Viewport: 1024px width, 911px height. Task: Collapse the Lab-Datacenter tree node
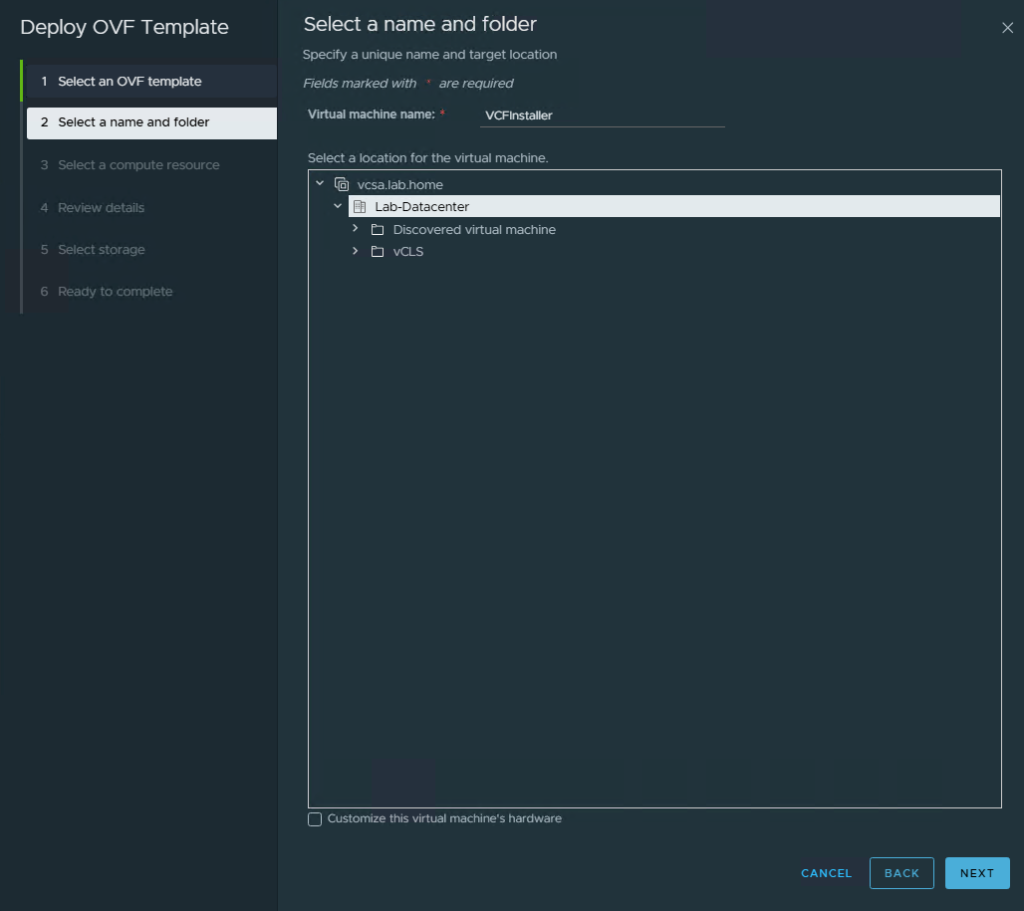click(338, 206)
